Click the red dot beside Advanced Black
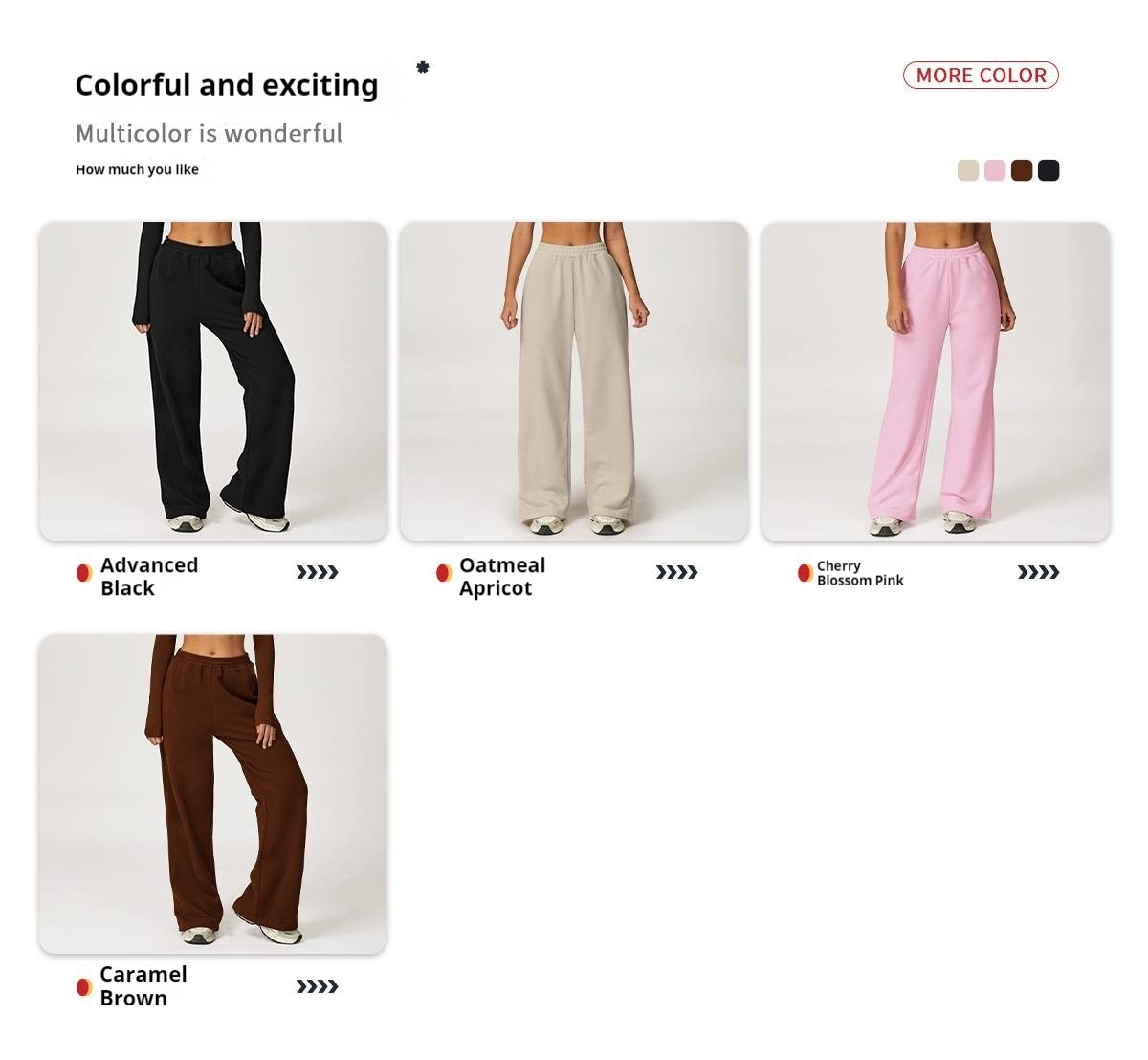 pyautogui.click(x=84, y=573)
